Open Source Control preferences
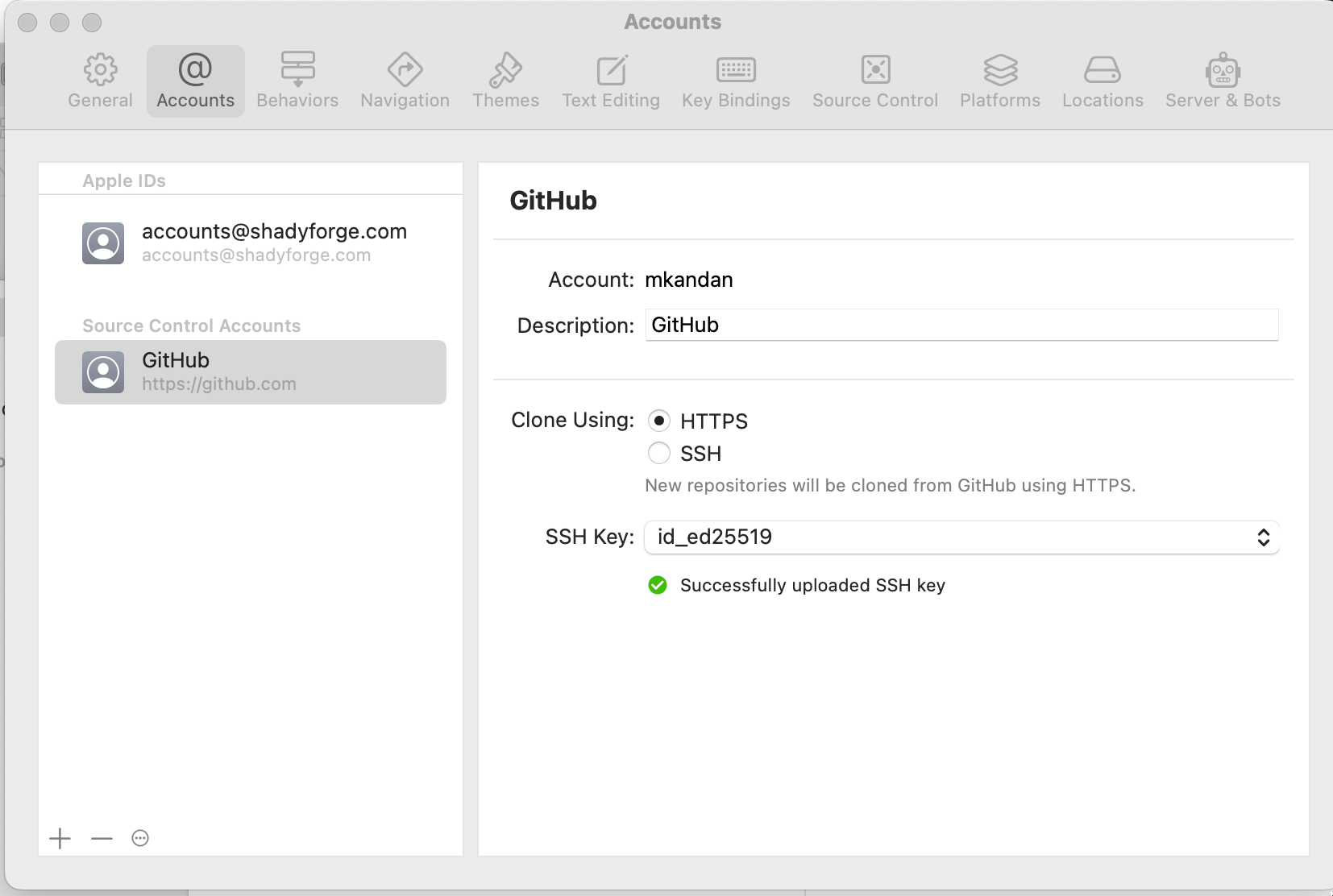This screenshot has height=896, width=1333. point(875,81)
